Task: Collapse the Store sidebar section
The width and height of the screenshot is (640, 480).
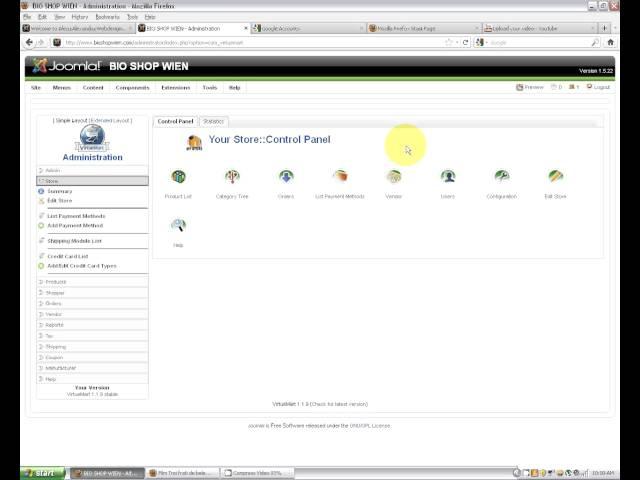Action: [93, 181]
